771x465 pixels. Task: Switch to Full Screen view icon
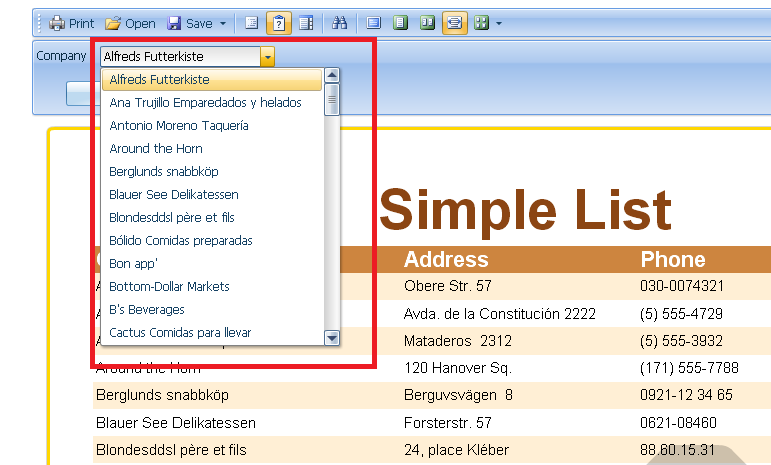374,23
